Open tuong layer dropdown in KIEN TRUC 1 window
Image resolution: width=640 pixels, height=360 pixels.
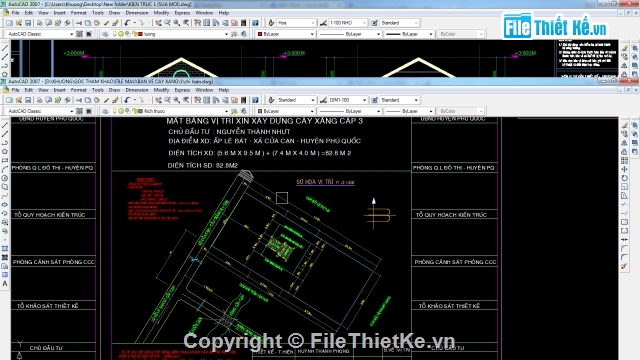[x=226, y=34]
